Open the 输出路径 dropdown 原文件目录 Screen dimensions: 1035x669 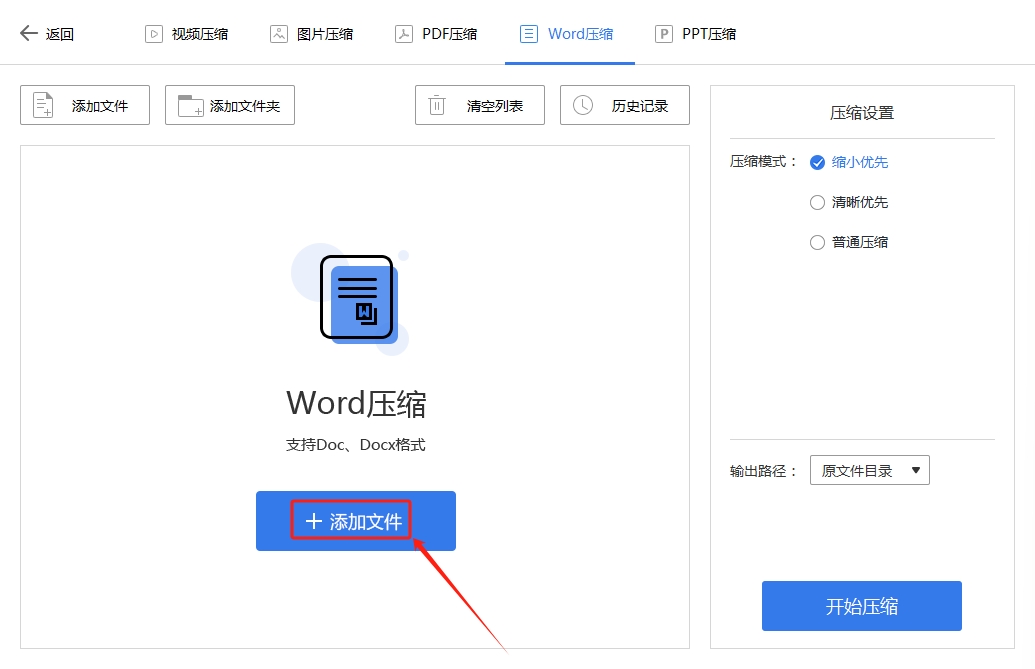pyautogui.click(x=870, y=470)
